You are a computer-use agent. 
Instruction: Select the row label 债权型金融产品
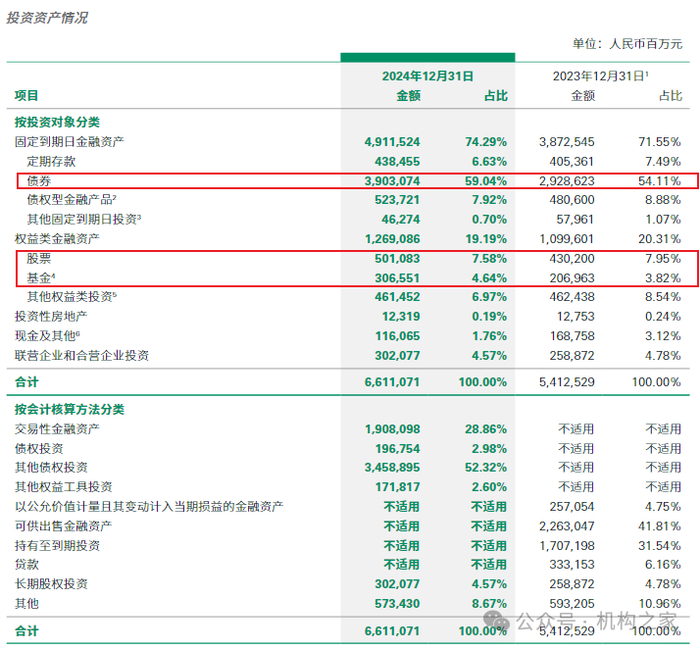(71, 200)
